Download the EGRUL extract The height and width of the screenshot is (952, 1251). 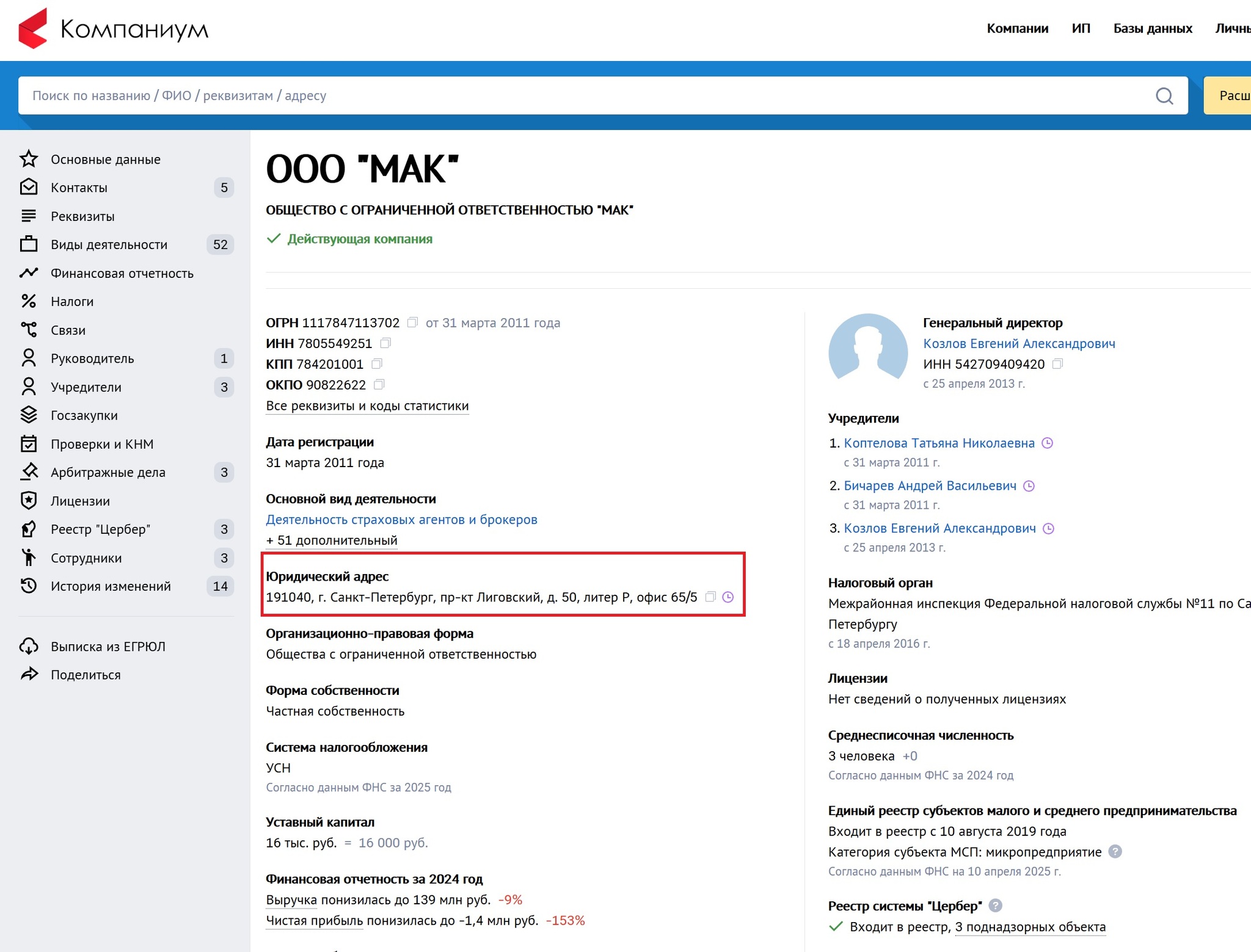coord(108,647)
